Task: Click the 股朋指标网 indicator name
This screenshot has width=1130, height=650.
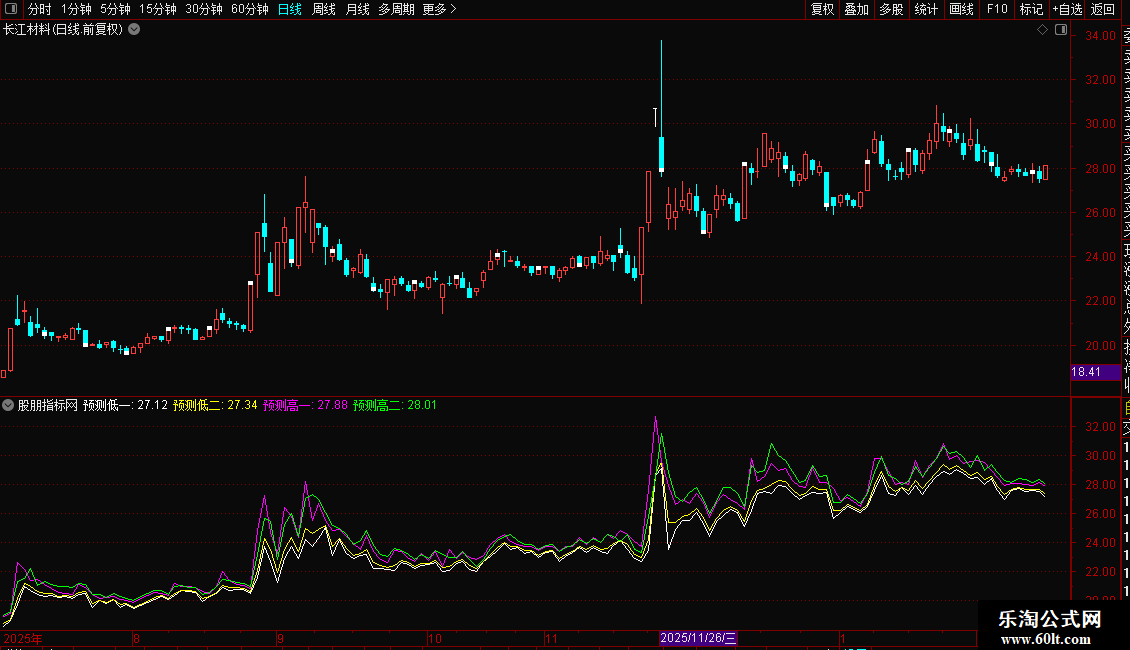Action: click(x=48, y=405)
